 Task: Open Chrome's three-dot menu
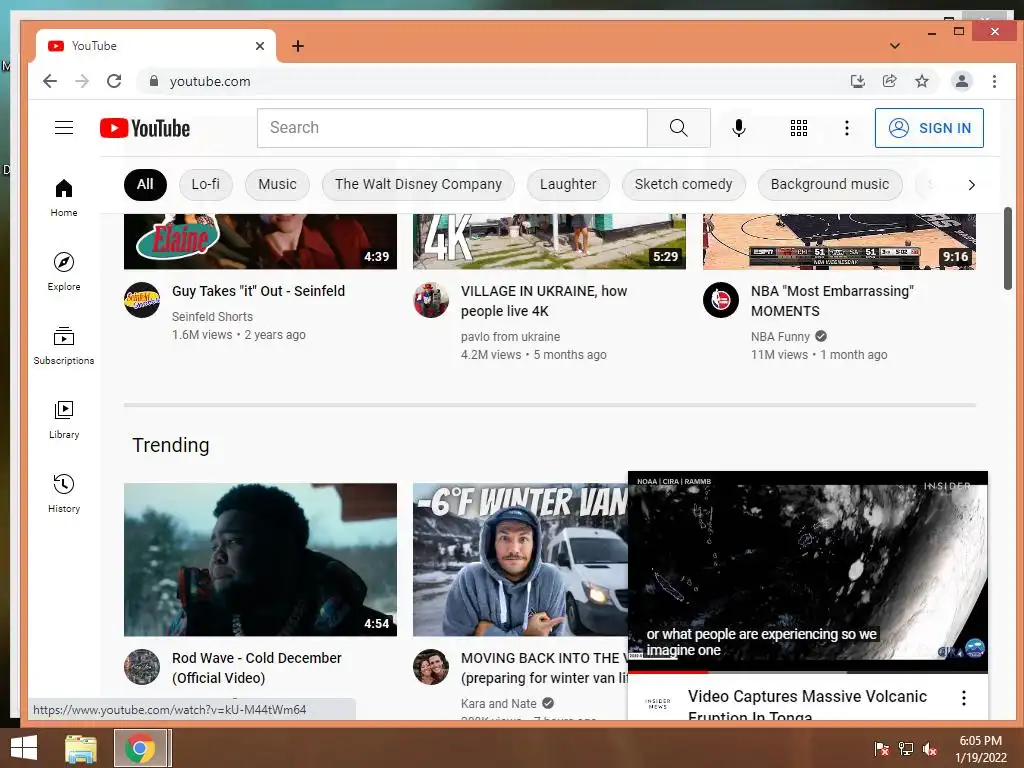(x=994, y=81)
